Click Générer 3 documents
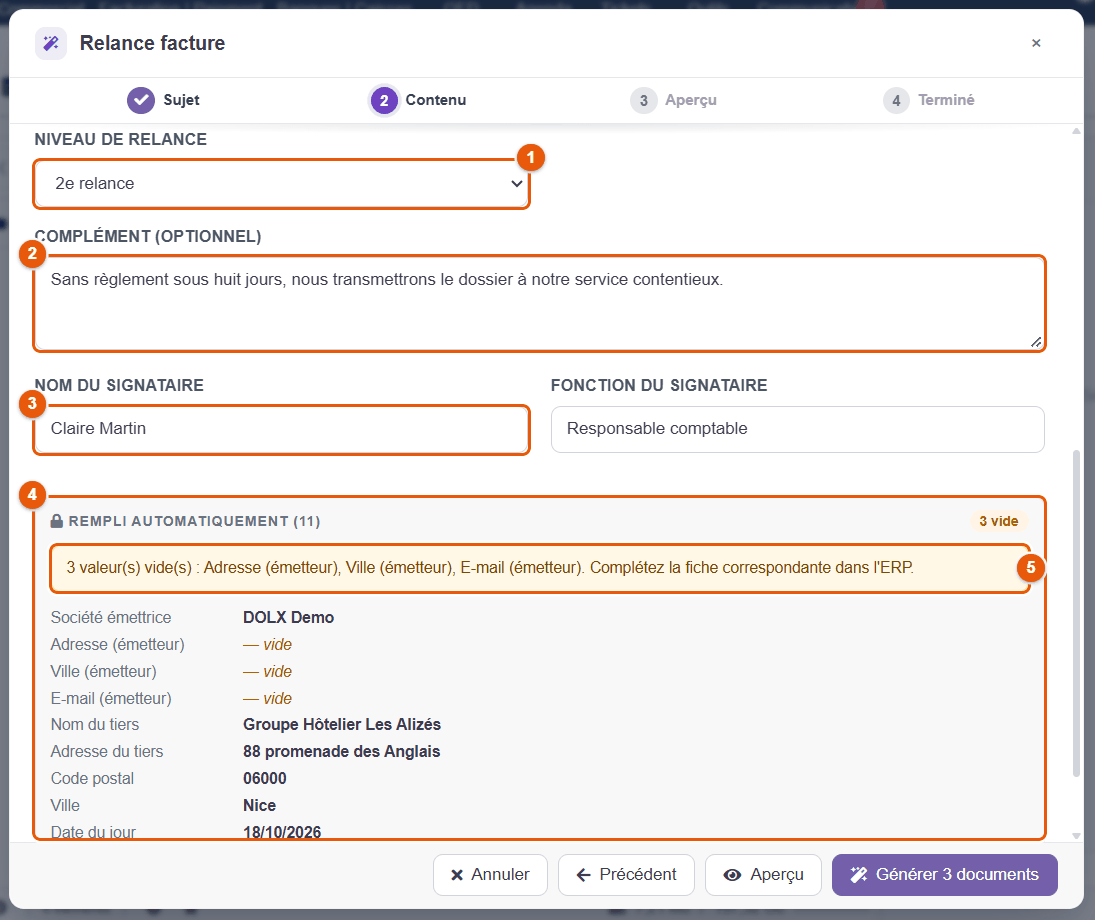The width and height of the screenshot is (1095, 920). pyautogui.click(x=945, y=875)
